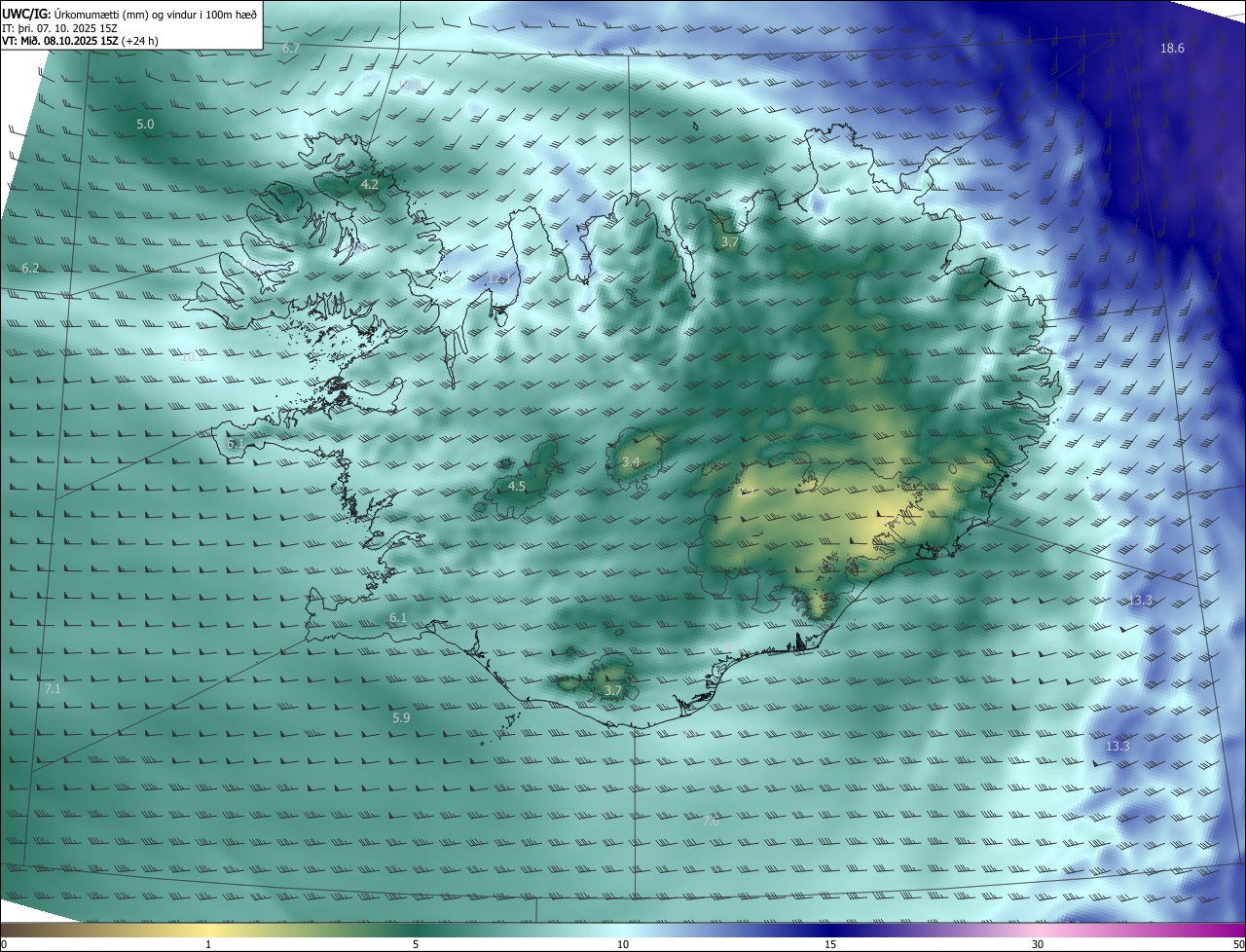
Task: Click the '10' tick on the color scale
Action: coord(623,944)
